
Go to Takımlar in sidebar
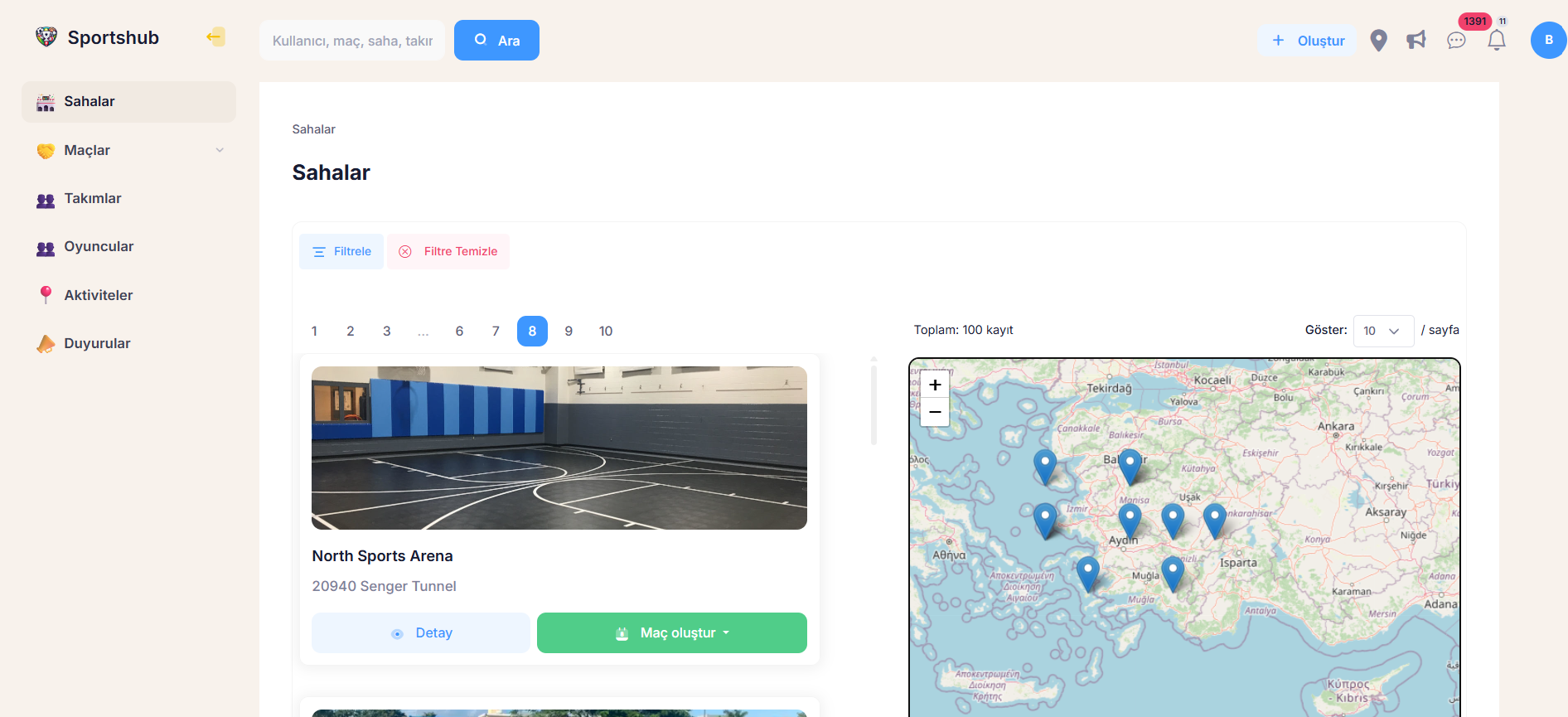92,198
